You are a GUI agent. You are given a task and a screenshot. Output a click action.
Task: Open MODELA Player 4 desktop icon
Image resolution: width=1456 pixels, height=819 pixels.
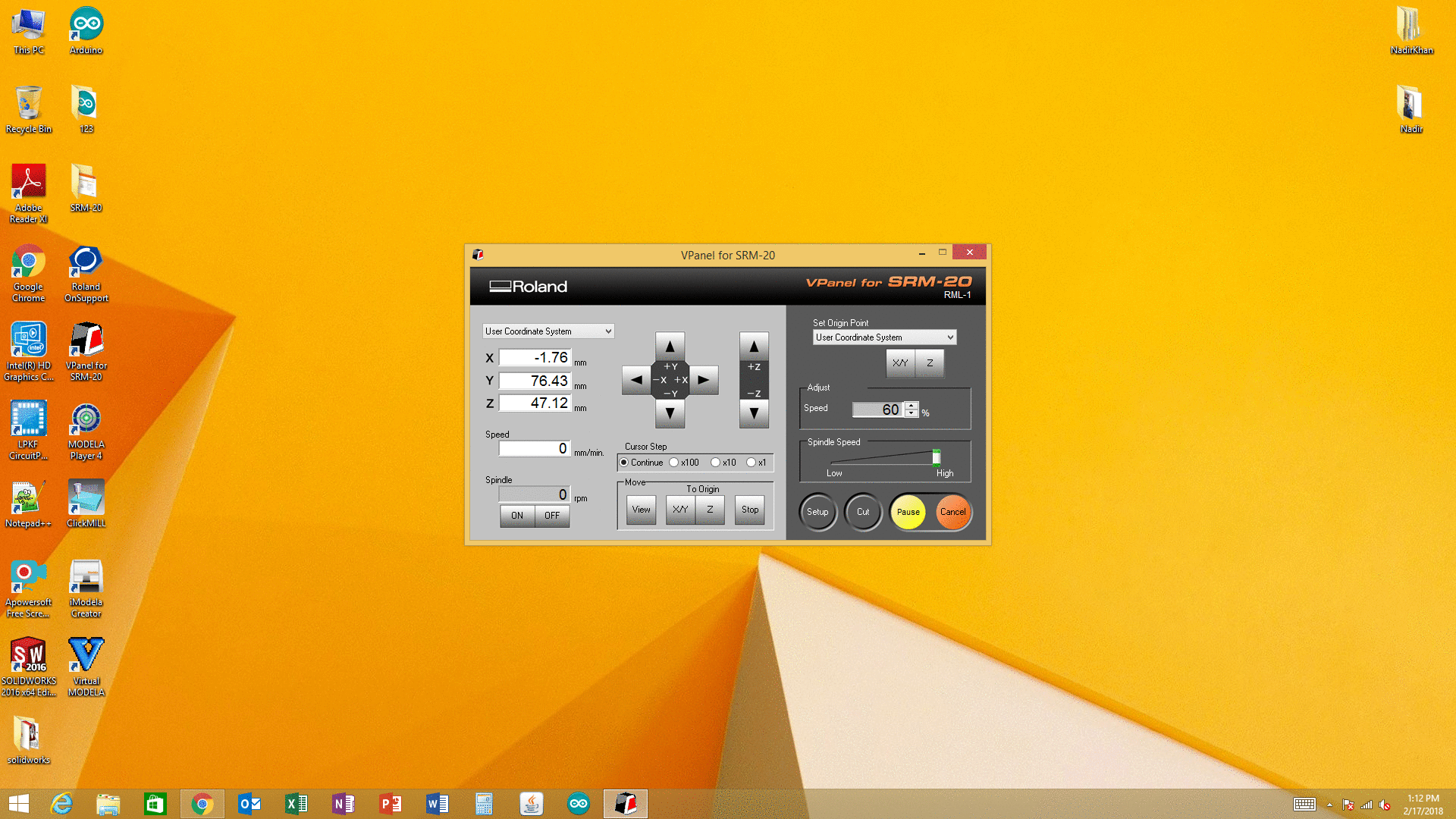86,428
